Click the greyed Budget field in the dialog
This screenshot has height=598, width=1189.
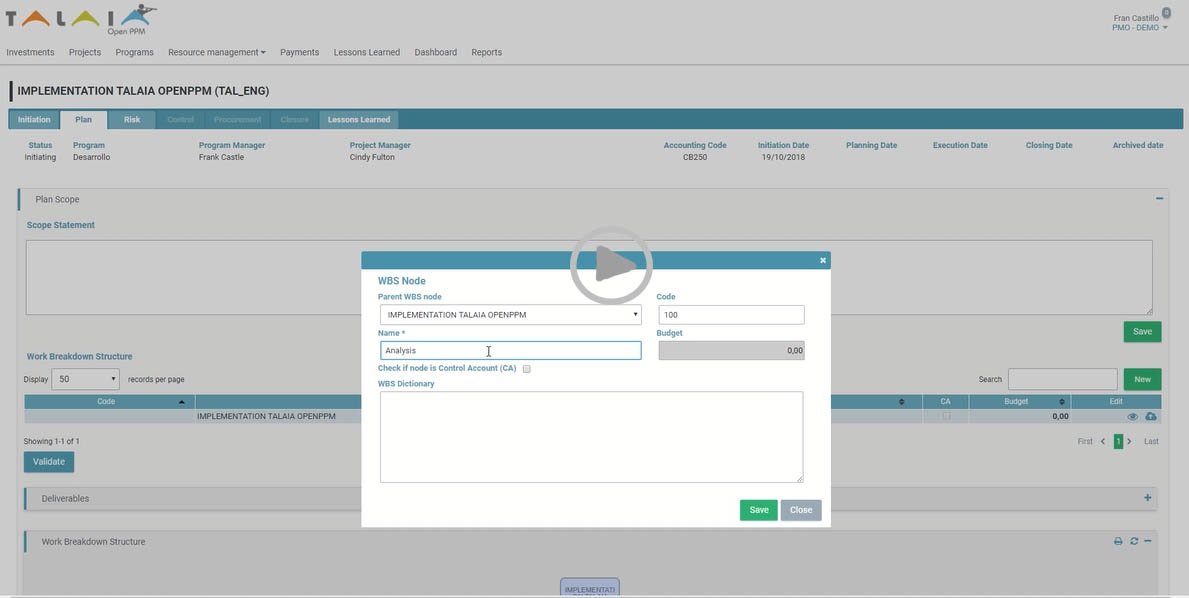pyautogui.click(x=731, y=350)
